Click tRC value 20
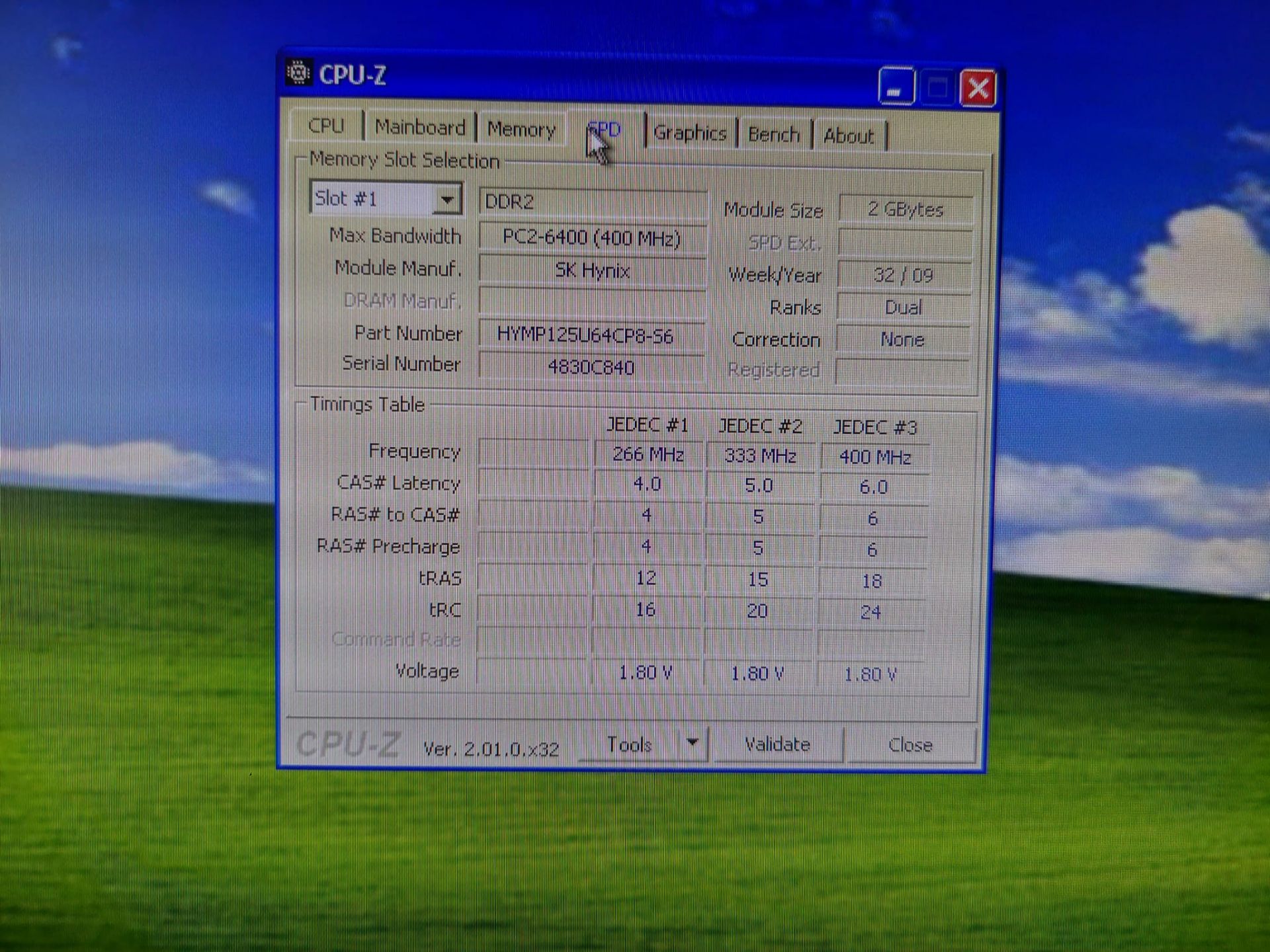 [757, 611]
